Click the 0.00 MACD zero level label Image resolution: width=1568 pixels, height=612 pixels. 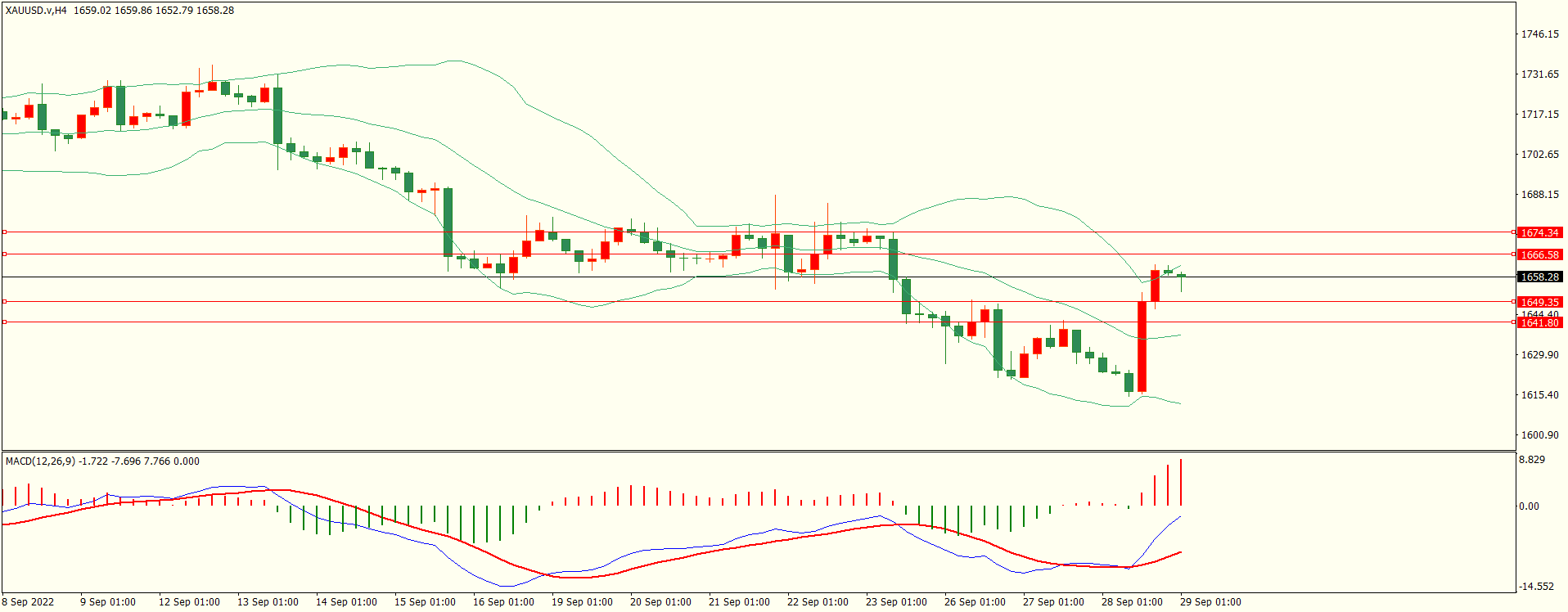(x=1529, y=506)
